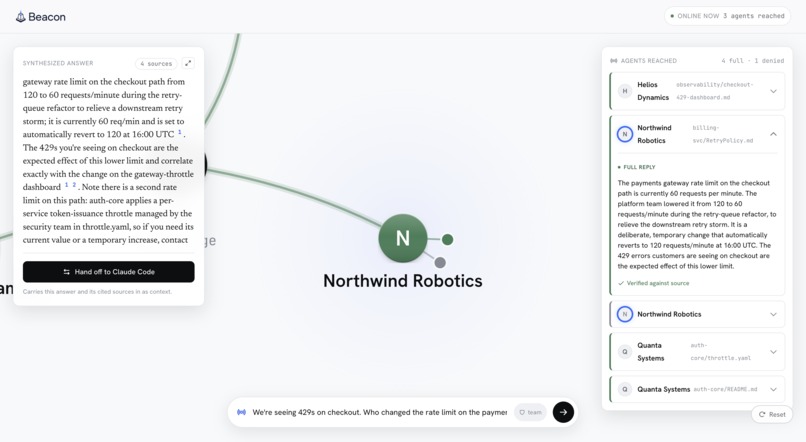Click the SYNTHESIZED ANSWER heading
Image resolution: width=806 pixels, height=442 pixels.
(58, 63)
